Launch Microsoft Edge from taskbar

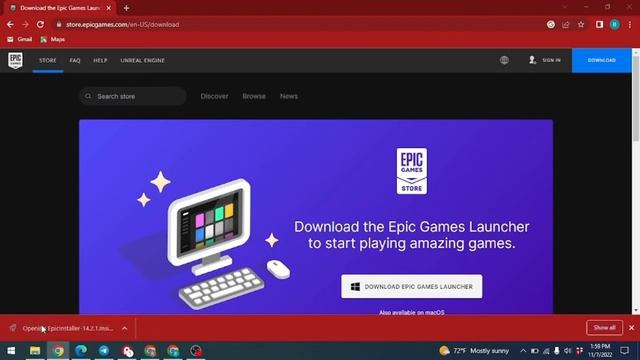click(81, 351)
